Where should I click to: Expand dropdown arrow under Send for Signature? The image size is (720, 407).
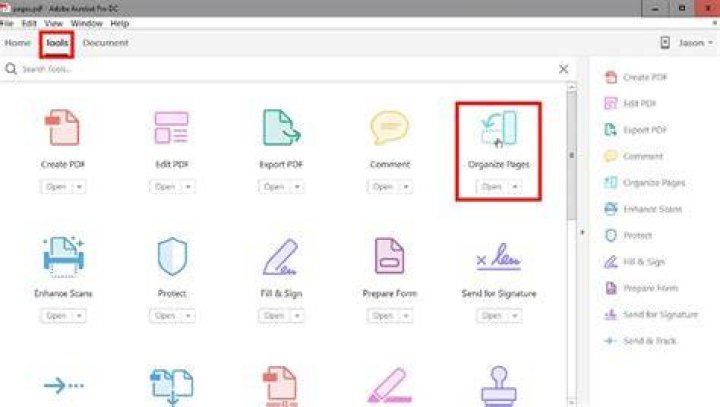(x=515, y=316)
